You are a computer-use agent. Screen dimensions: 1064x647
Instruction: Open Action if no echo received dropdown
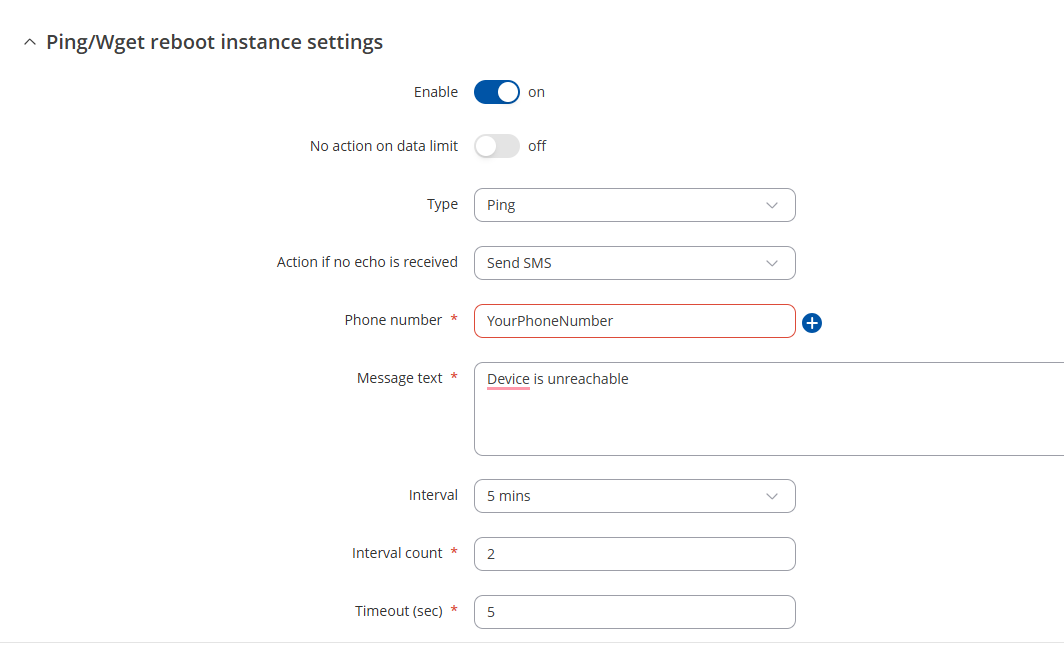pyautogui.click(x=634, y=263)
